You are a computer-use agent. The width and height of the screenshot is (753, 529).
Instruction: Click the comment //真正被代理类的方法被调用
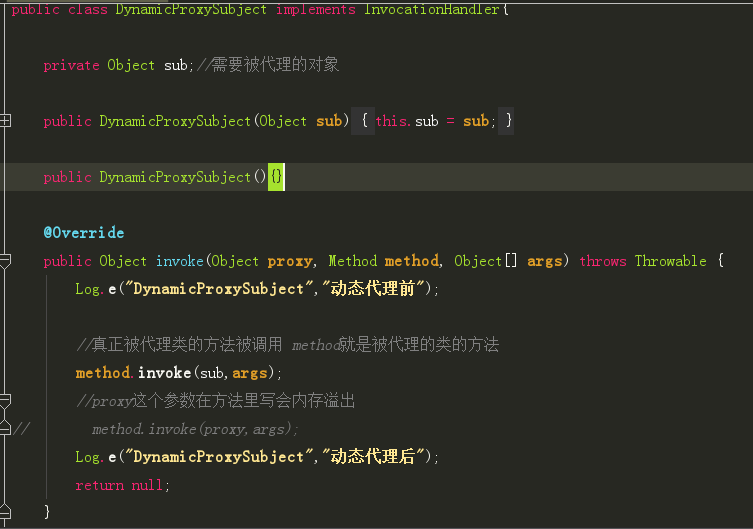pyautogui.click(x=180, y=344)
